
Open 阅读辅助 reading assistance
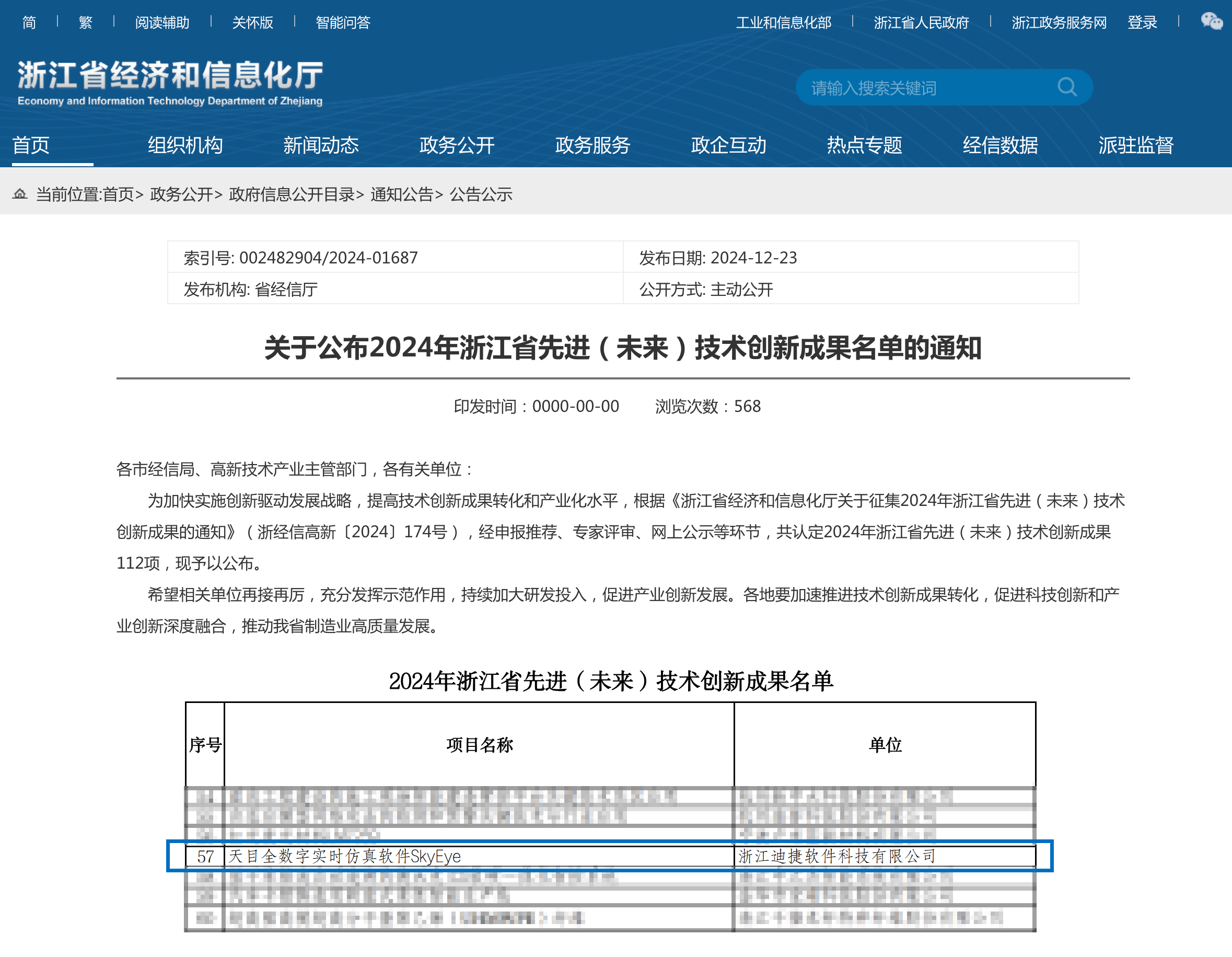click(x=162, y=22)
